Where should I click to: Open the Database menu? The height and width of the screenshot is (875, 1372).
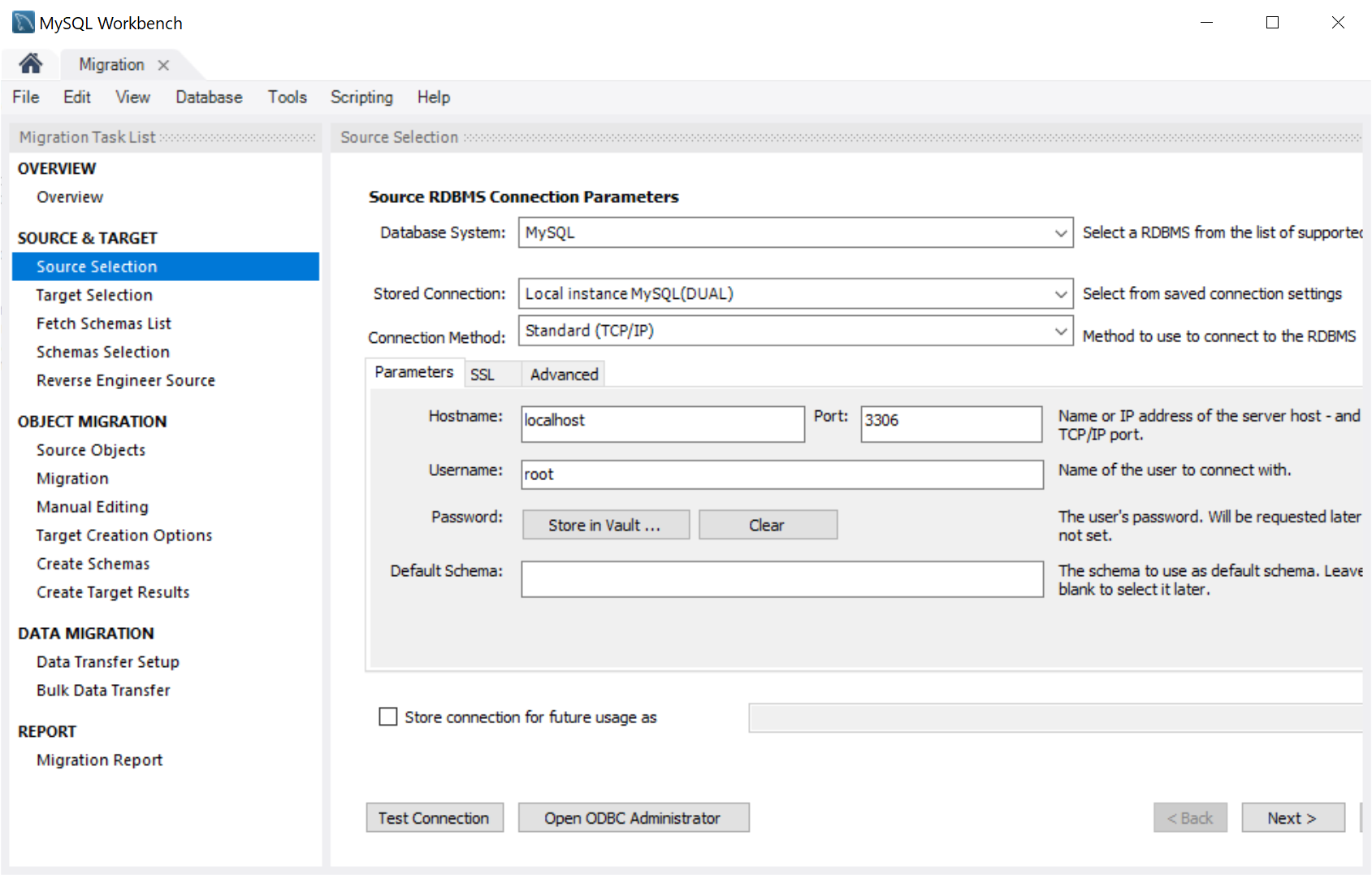coord(209,97)
